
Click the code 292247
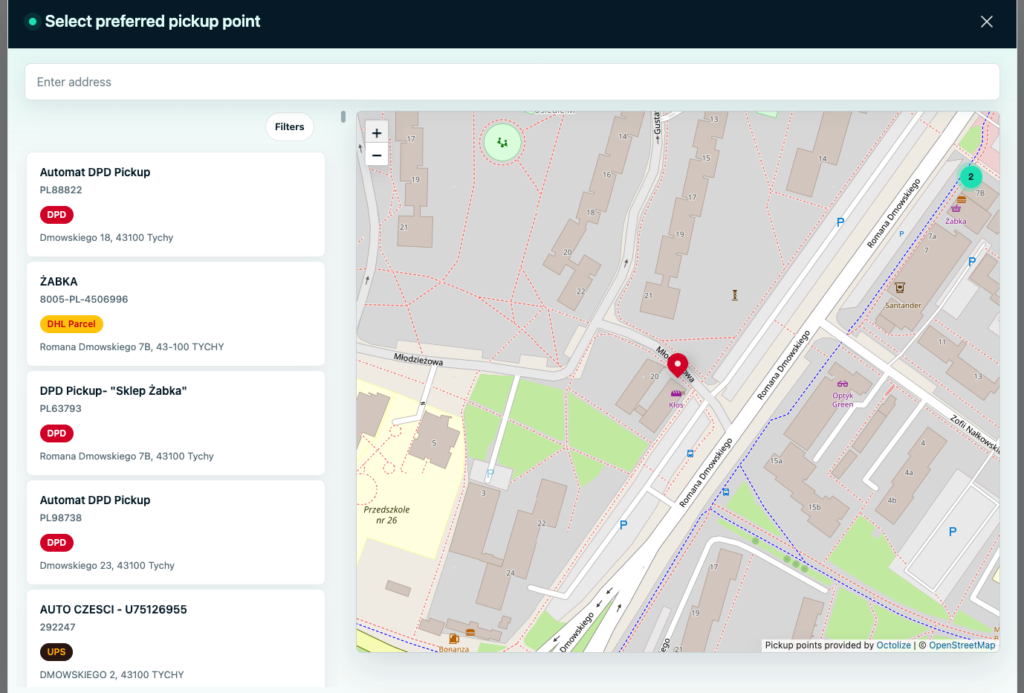coord(57,627)
